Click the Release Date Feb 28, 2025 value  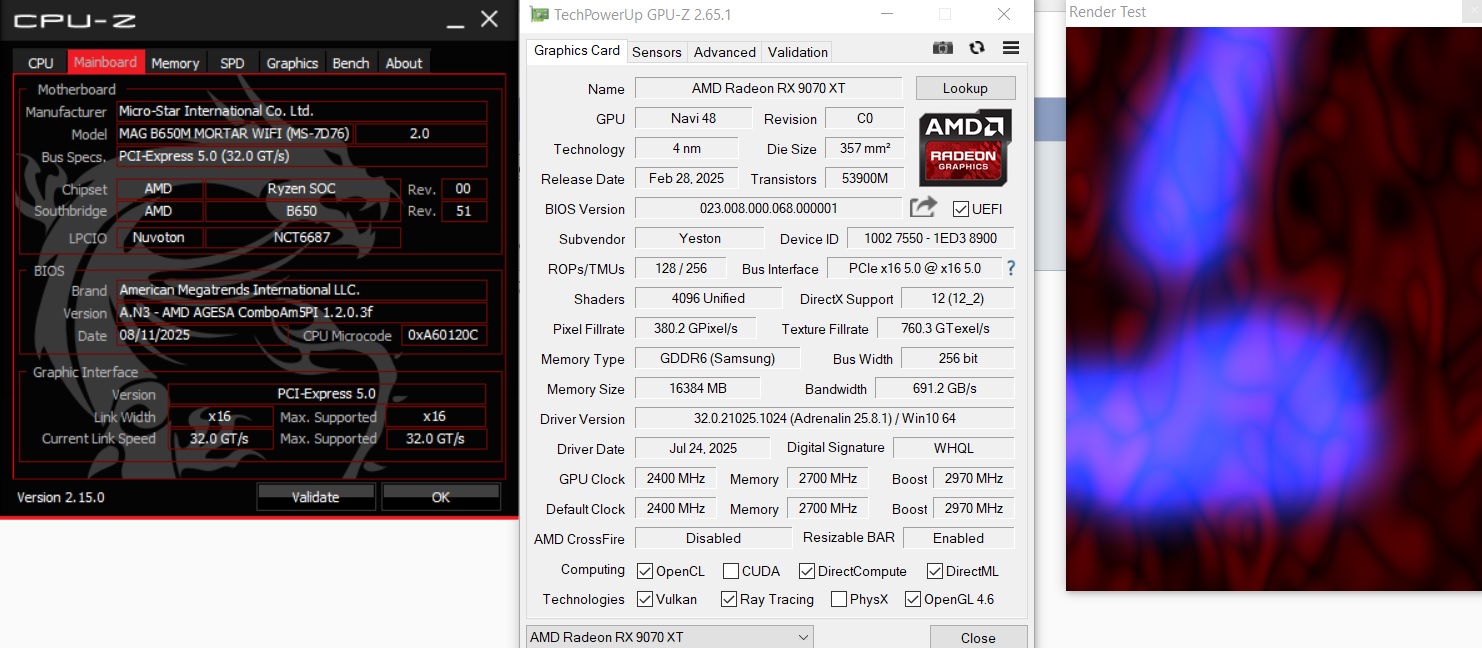tap(686, 178)
